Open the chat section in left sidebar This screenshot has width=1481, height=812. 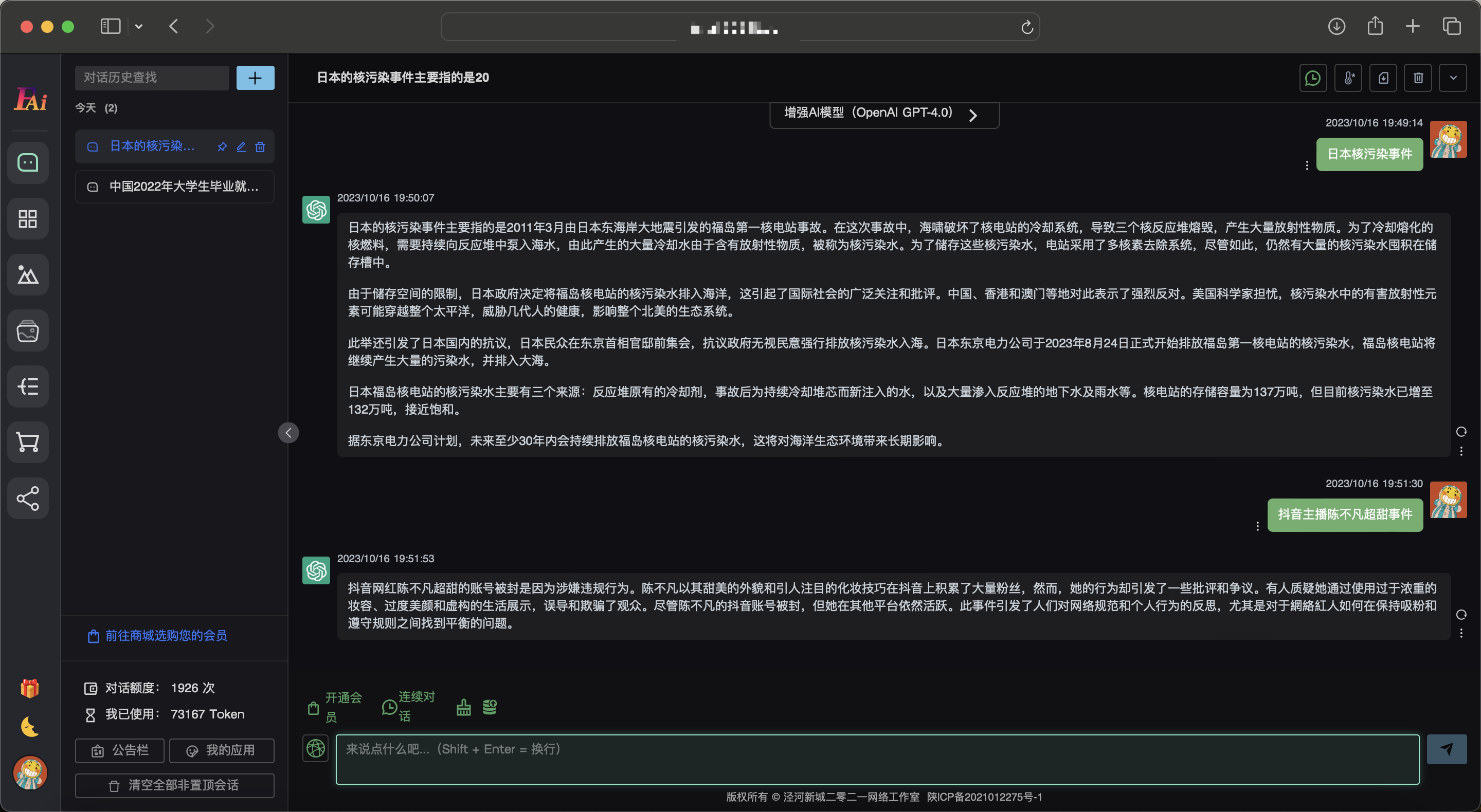tap(28, 163)
